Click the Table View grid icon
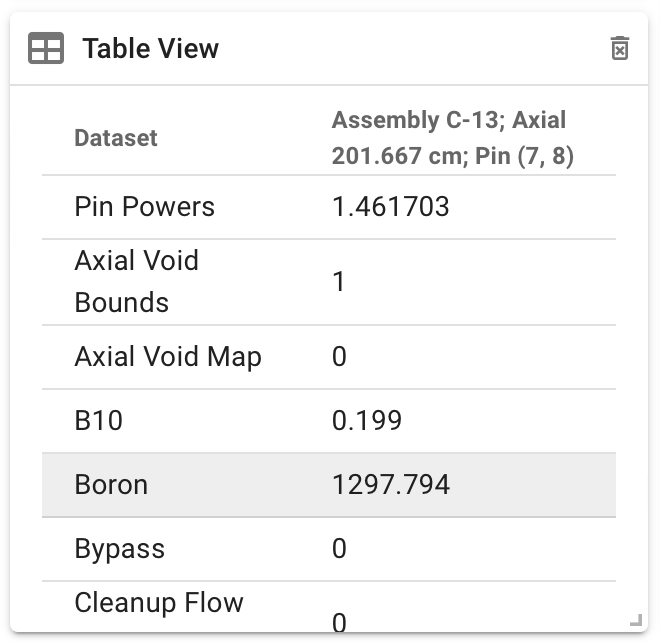The width and height of the screenshot is (660, 643). click(x=46, y=48)
